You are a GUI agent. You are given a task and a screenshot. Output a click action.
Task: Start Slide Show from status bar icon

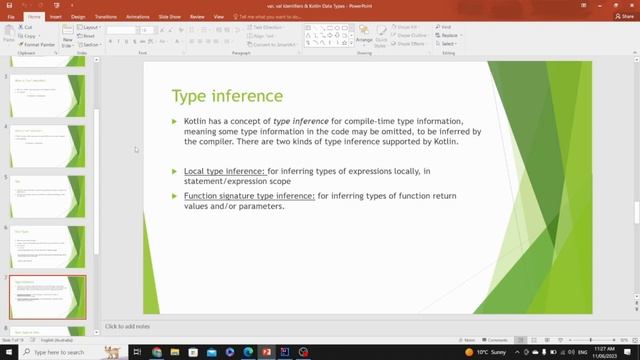tap(560, 340)
